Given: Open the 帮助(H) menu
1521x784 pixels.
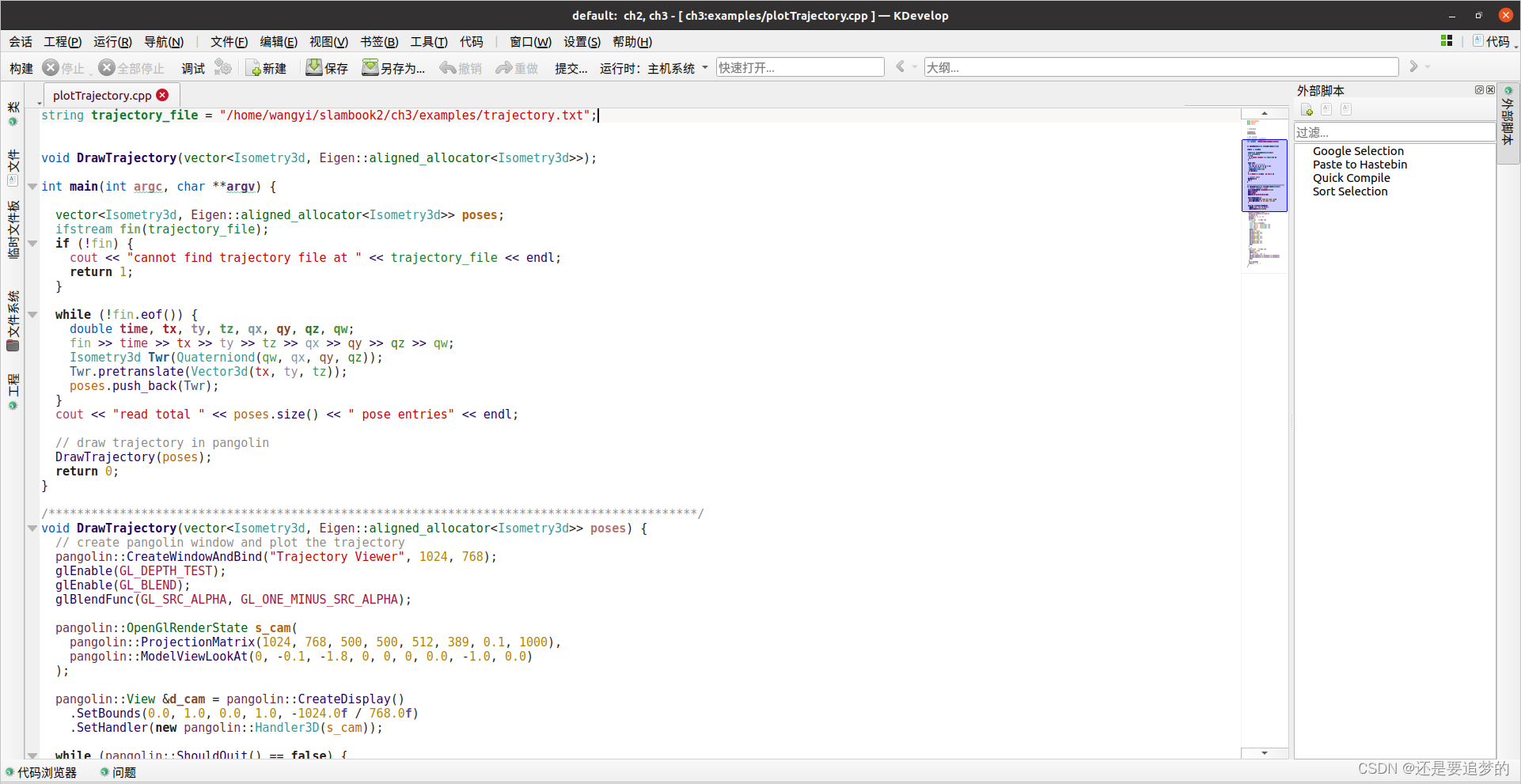Looking at the screenshot, I should pyautogui.click(x=632, y=42).
